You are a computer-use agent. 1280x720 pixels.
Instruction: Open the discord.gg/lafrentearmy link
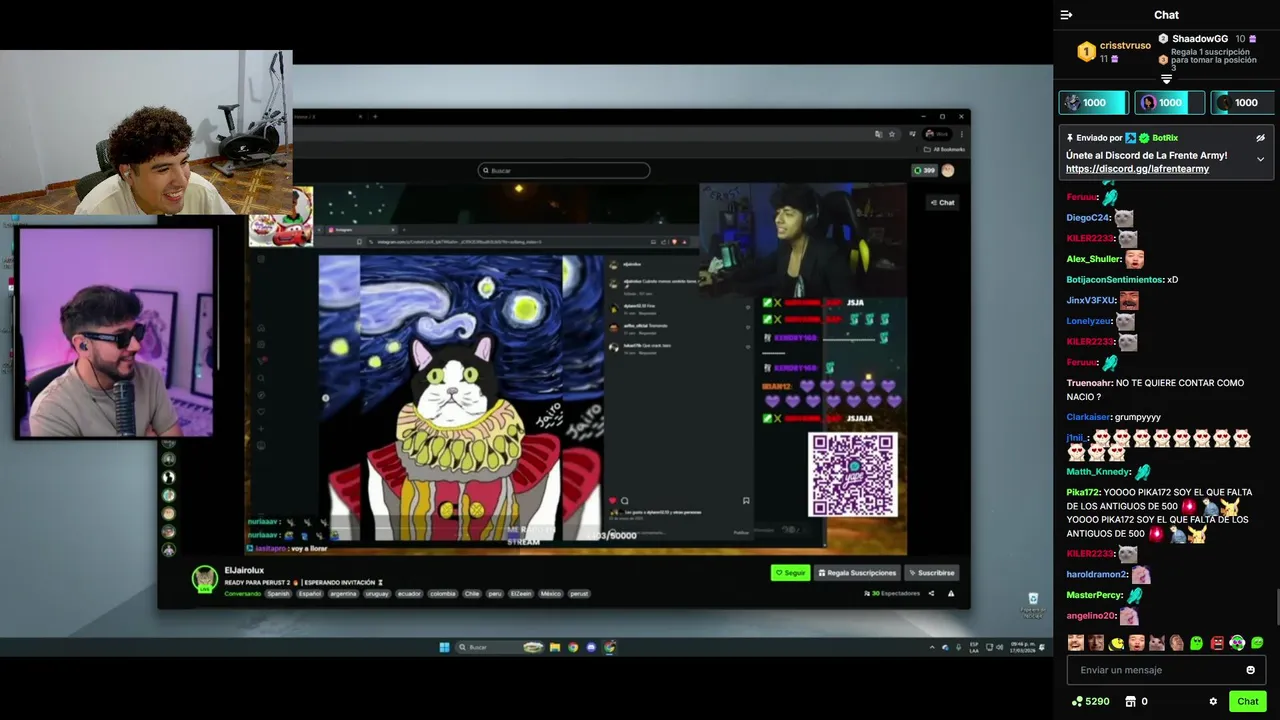(1137, 169)
